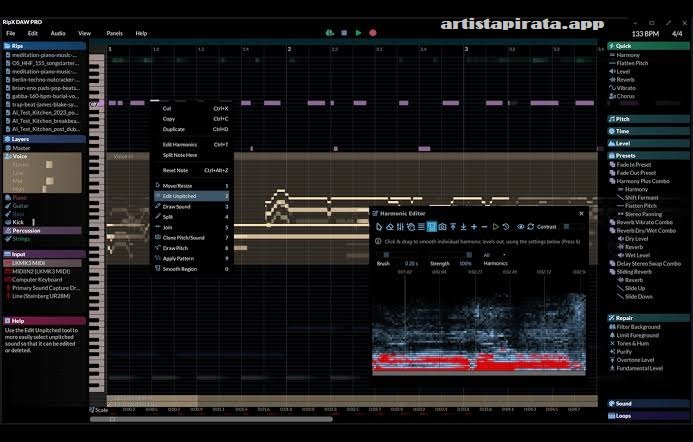Collapse the Help panel header
Viewport: 693px width, 442px height.
coord(44,321)
